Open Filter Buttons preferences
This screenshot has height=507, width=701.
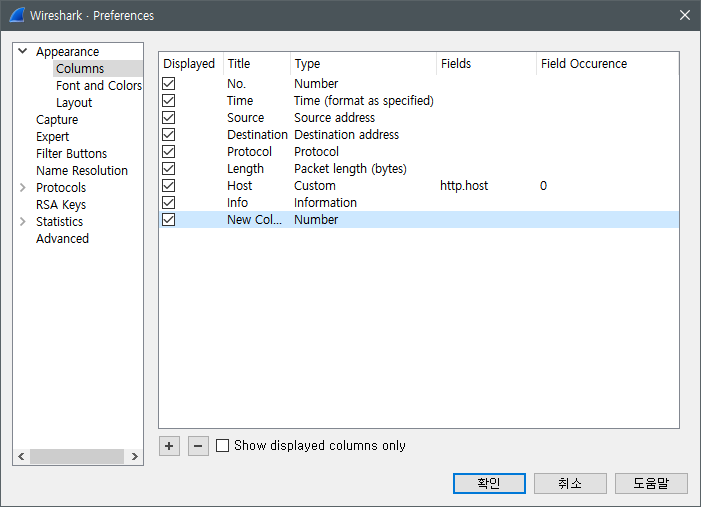click(72, 154)
